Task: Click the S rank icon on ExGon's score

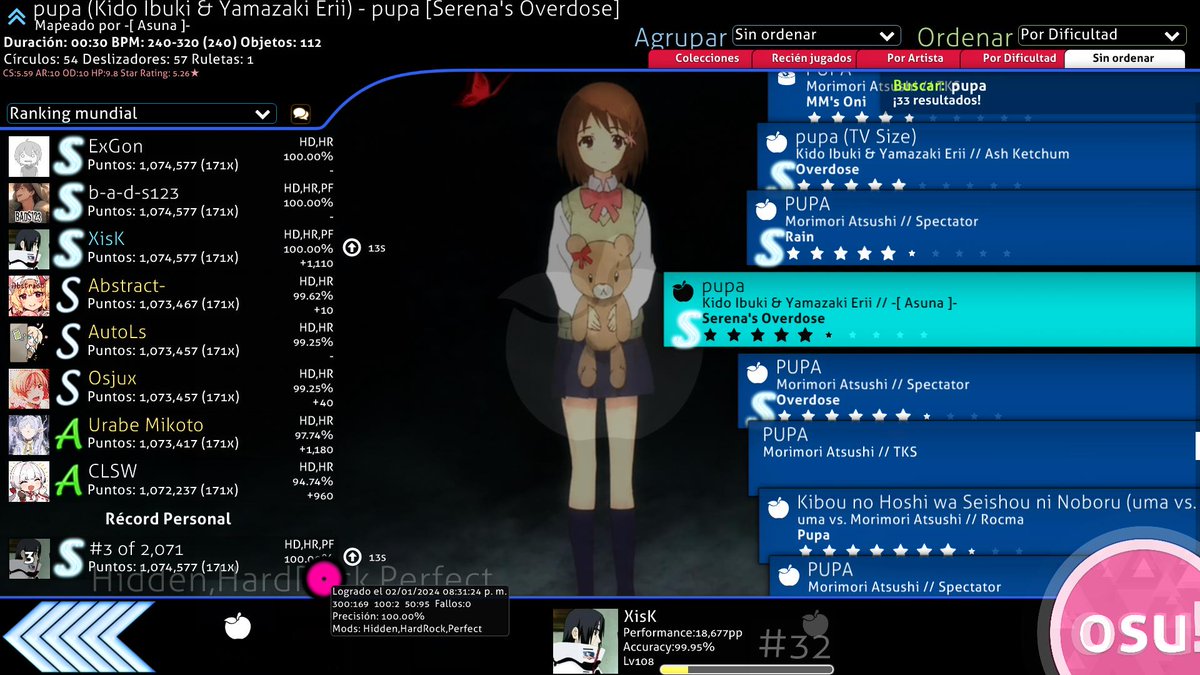Action: [68, 157]
